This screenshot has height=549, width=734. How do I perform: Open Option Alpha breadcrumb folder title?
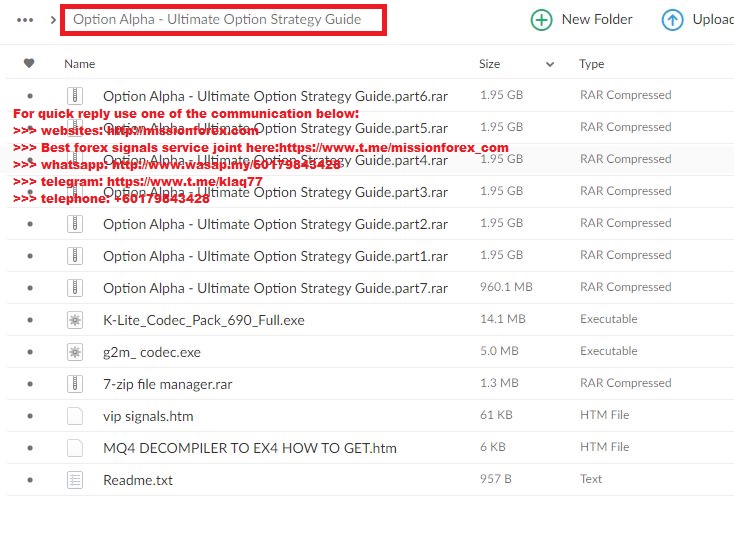(217, 19)
